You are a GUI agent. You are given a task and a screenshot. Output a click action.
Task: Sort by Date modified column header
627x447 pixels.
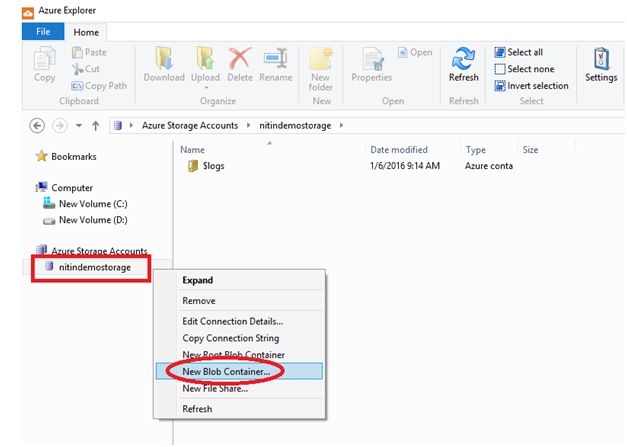pyautogui.click(x=399, y=150)
